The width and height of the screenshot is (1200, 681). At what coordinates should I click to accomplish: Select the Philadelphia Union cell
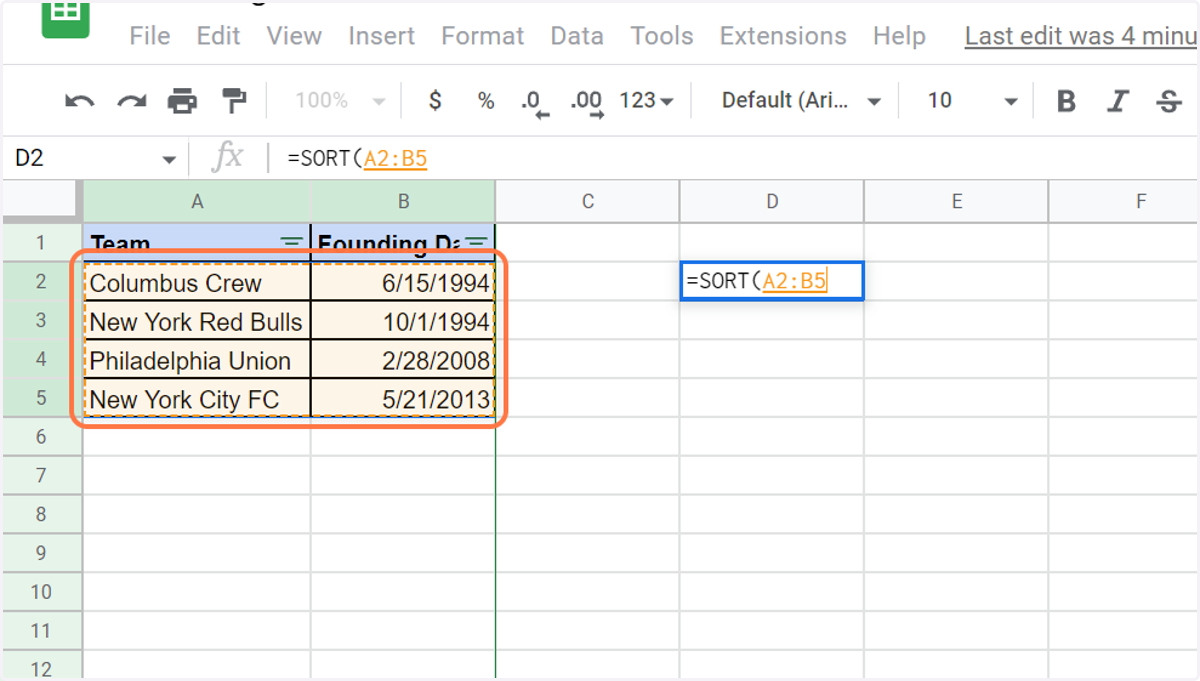197,360
